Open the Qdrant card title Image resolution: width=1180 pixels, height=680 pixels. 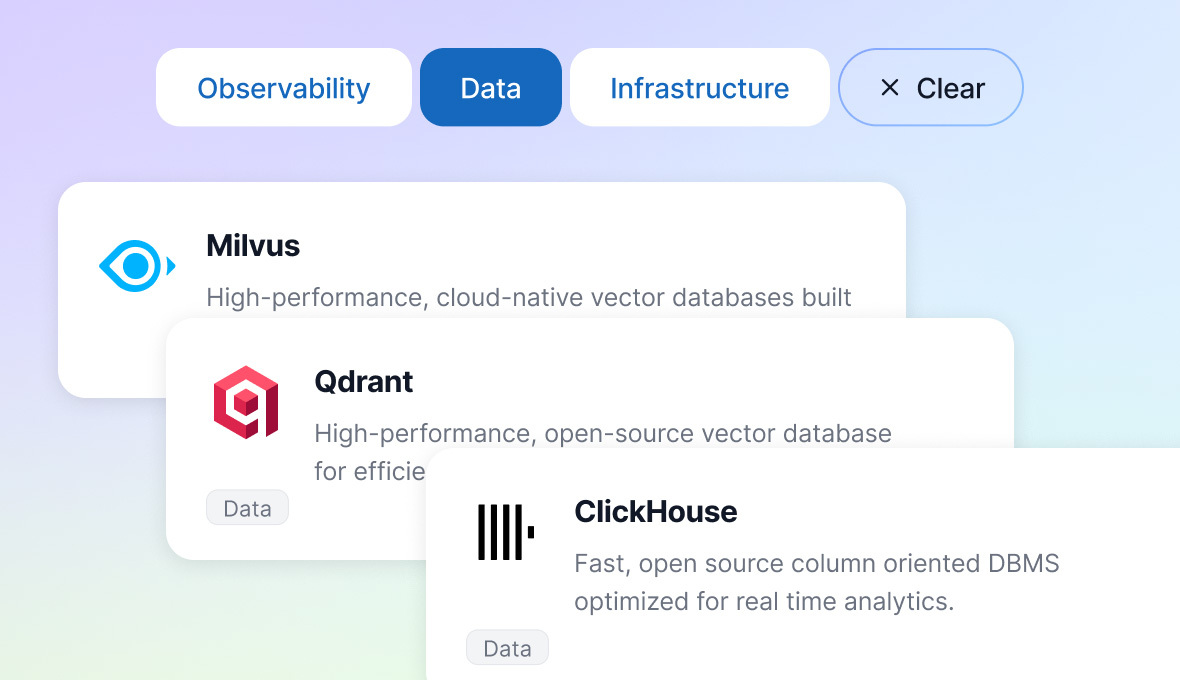click(363, 382)
